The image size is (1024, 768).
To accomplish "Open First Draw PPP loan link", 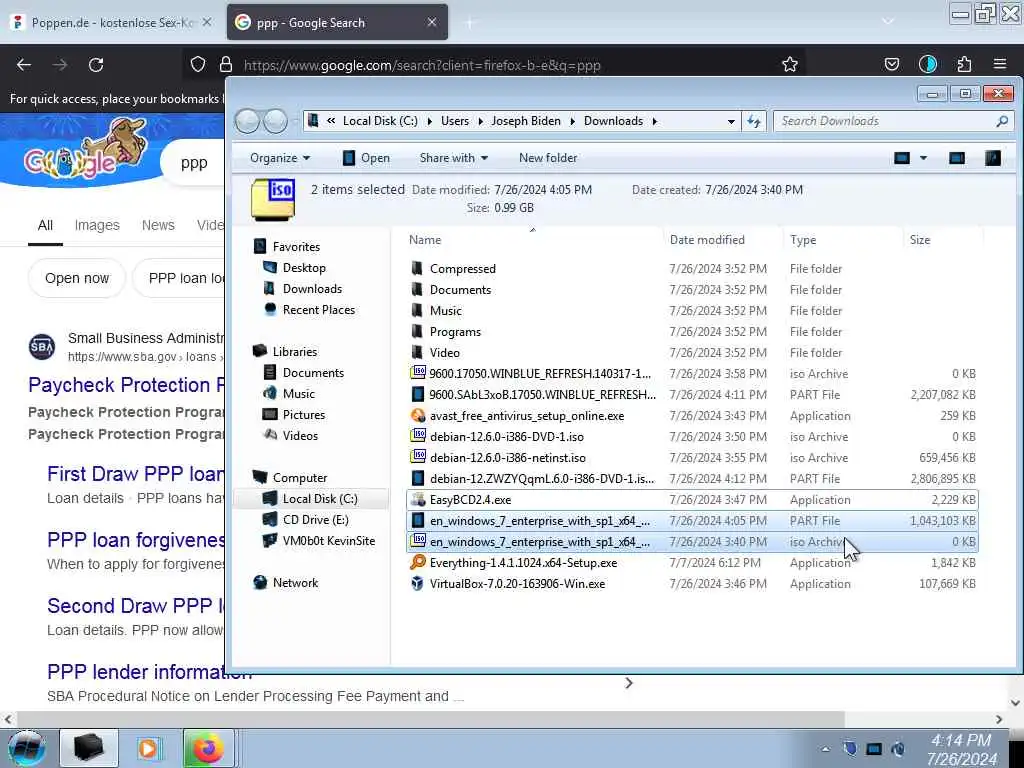I will (x=136, y=474).
